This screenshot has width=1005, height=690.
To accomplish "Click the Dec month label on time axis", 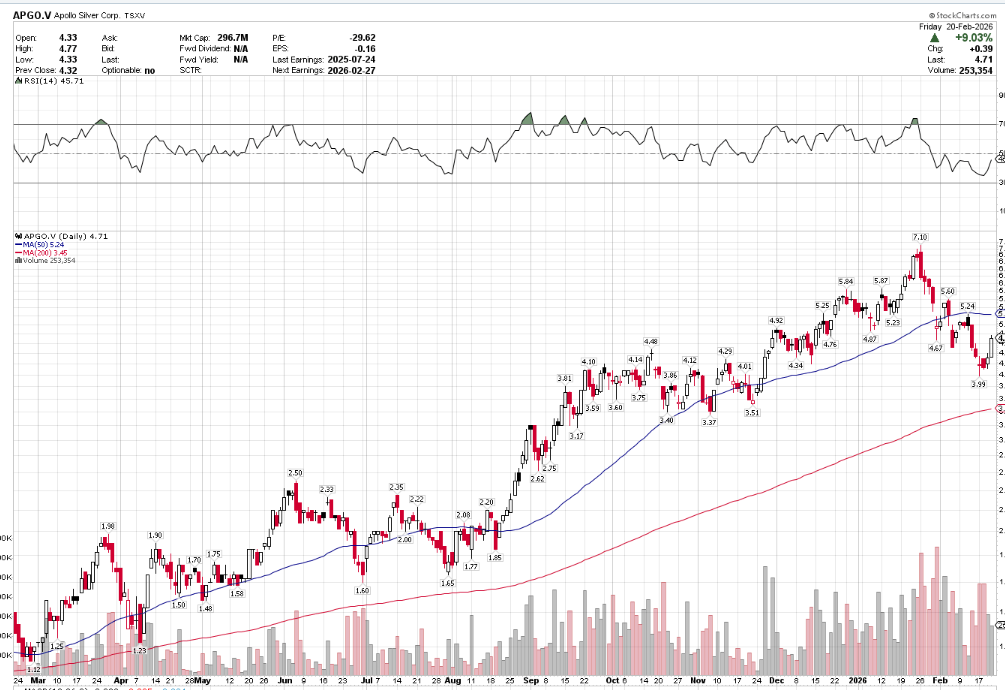I will 777,679.
